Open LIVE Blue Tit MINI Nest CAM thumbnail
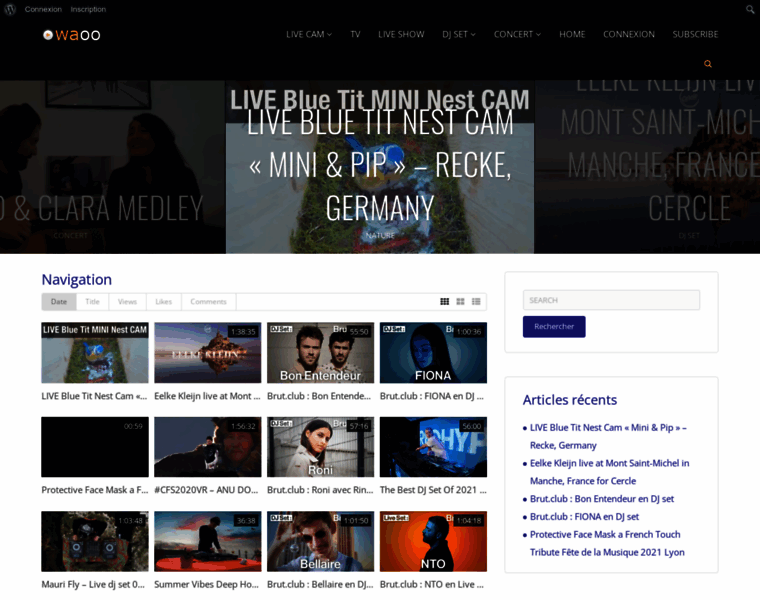Image resolution: width=760 pixels, height=600 pixels. tap(95, 353)
